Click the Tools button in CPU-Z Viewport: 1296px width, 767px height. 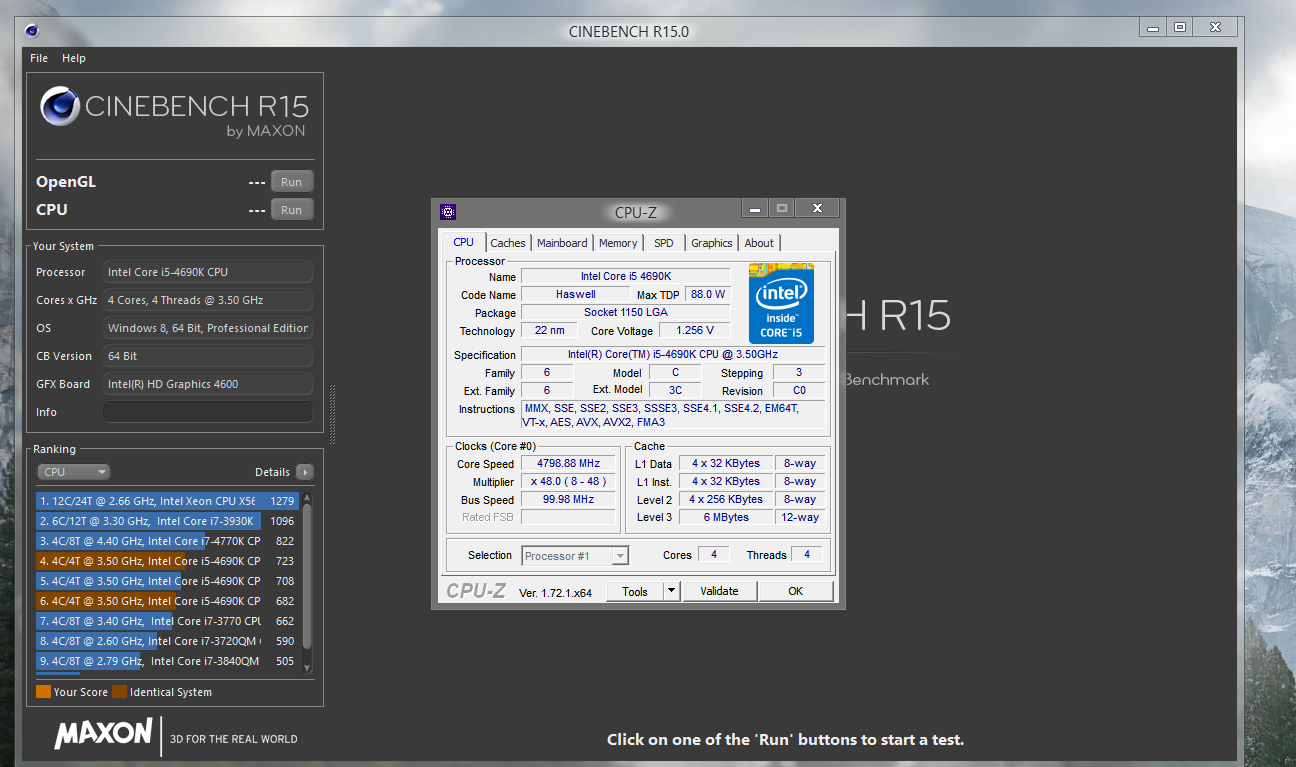635,591
